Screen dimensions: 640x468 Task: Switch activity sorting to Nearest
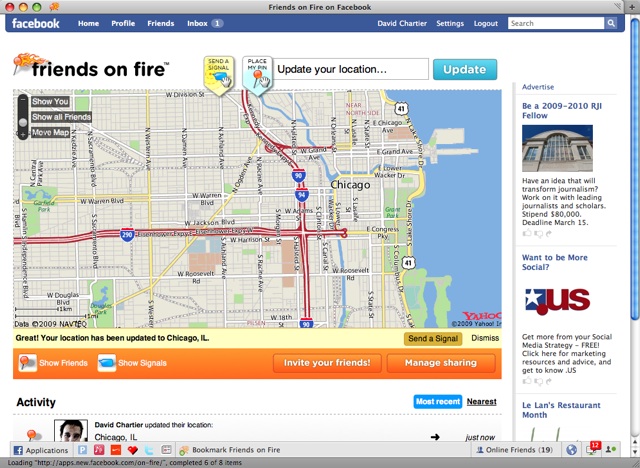[x=482, y=401]
